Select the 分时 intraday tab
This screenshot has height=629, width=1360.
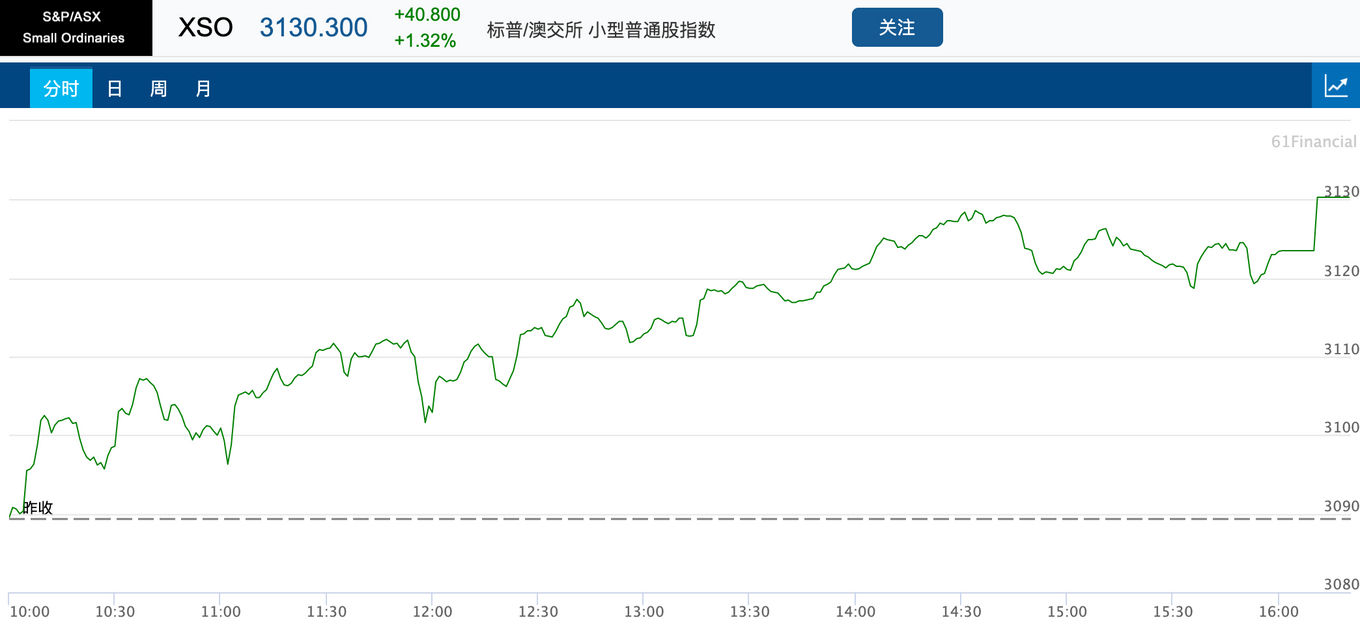pyautogui.click(x=61, y=88)
